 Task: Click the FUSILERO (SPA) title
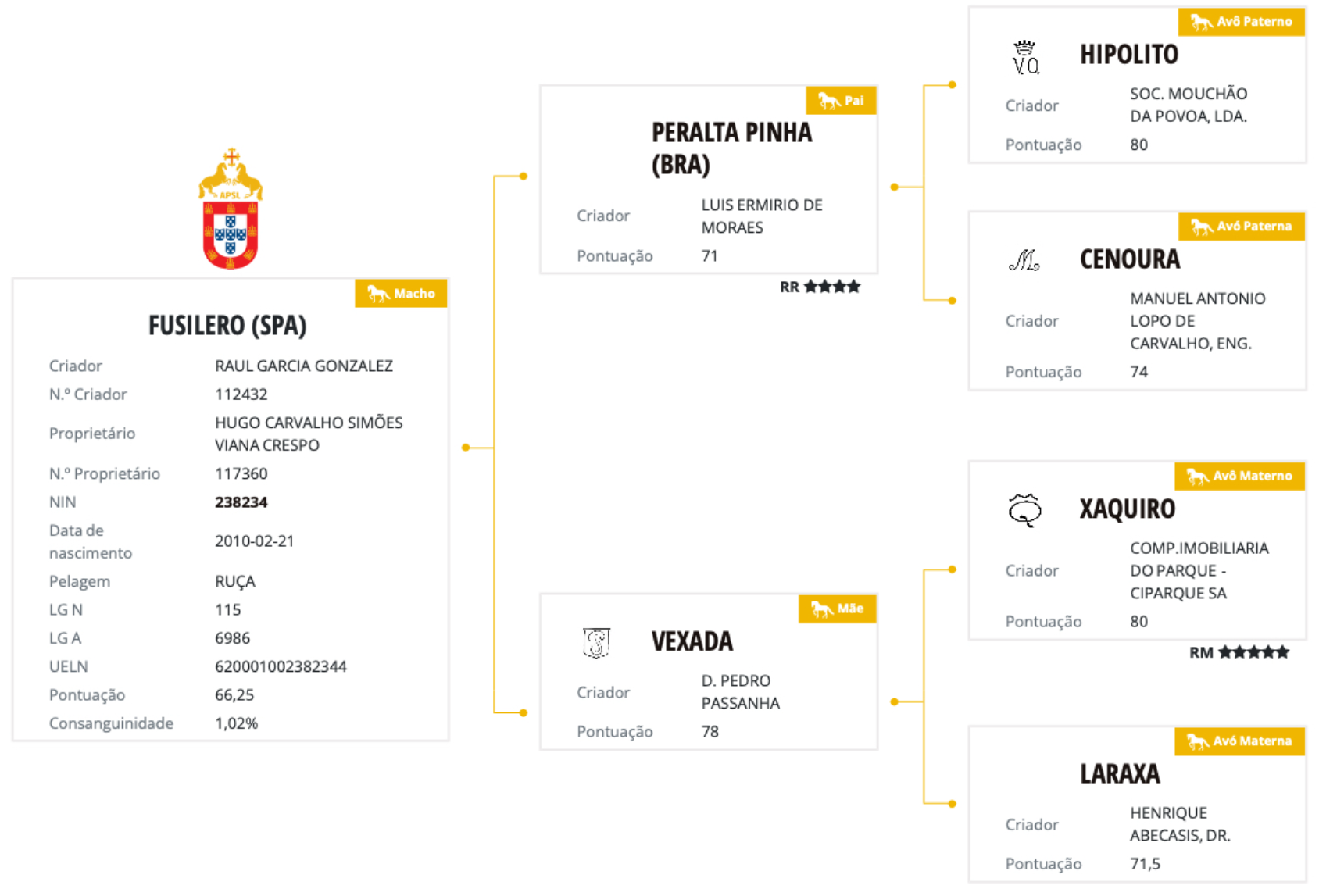tap(227, 325)
